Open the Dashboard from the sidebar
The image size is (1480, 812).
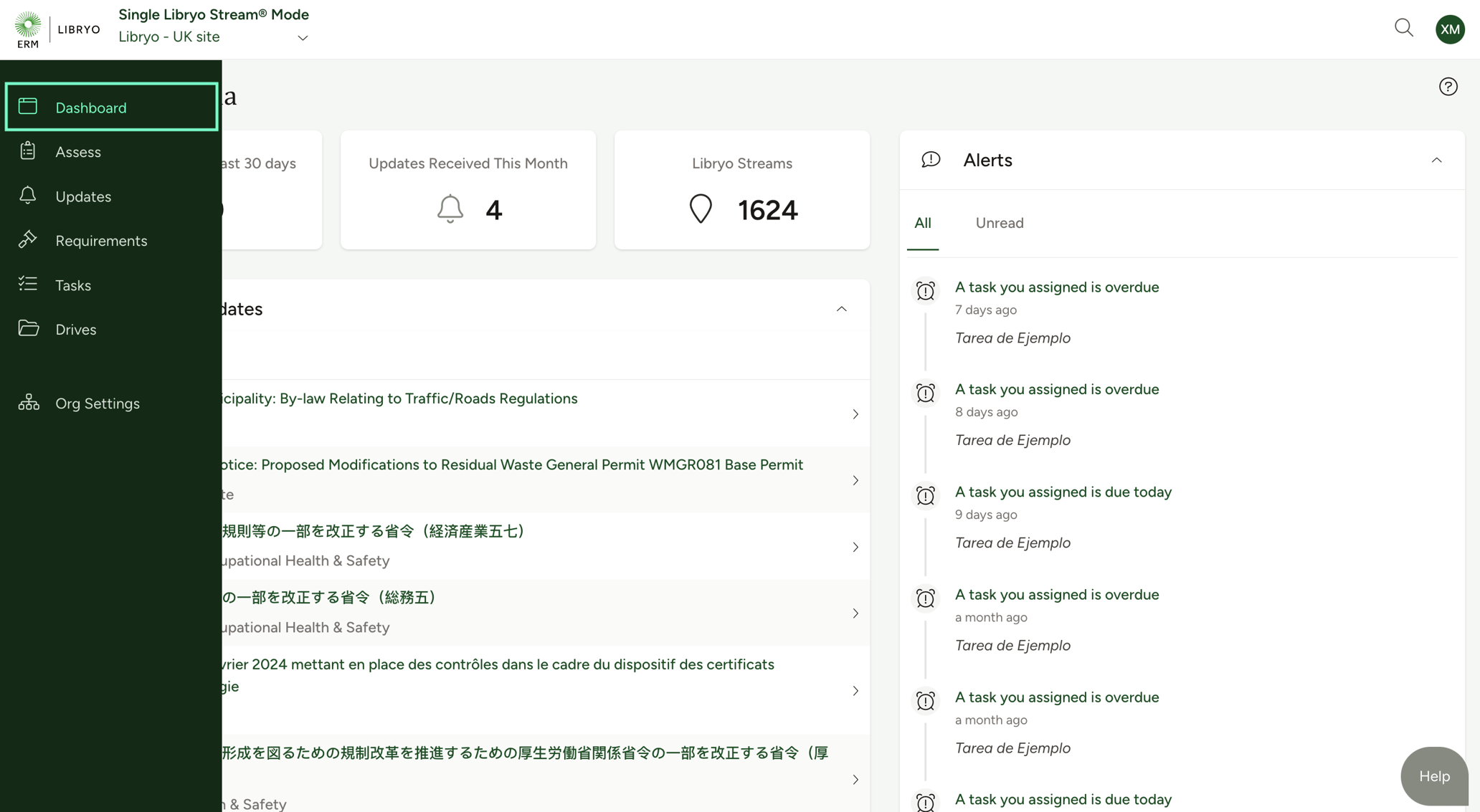click(90, 107)
